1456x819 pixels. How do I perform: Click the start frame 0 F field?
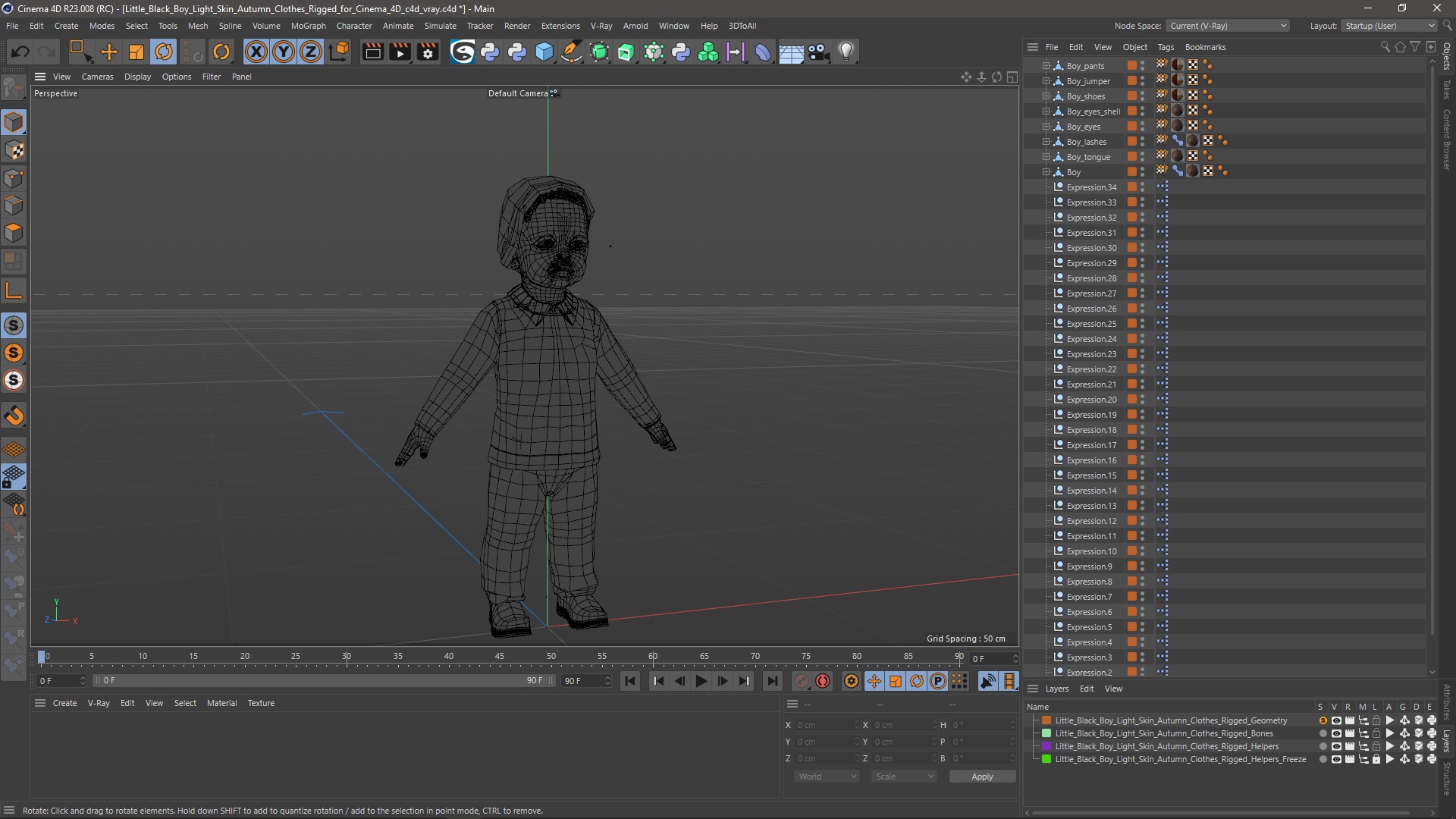(x=61, y=681)
